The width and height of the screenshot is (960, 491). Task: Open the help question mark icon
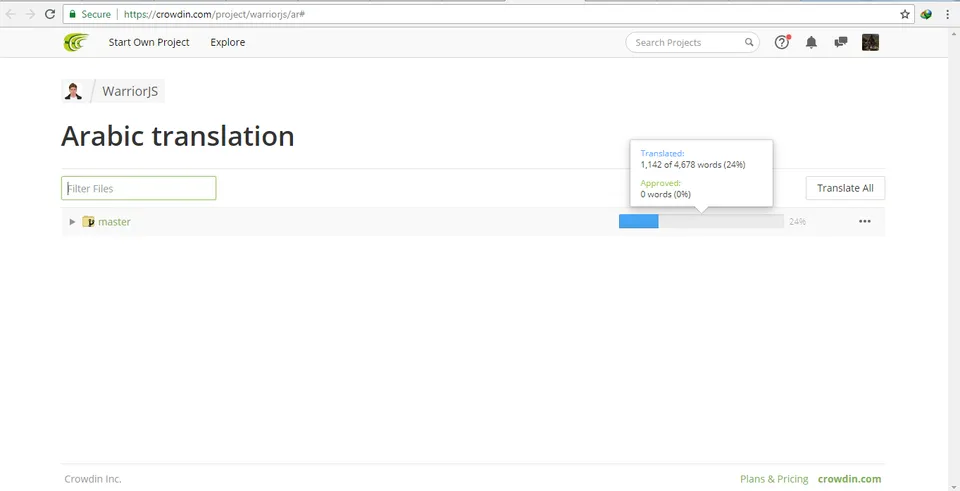(x=782, y=42)
